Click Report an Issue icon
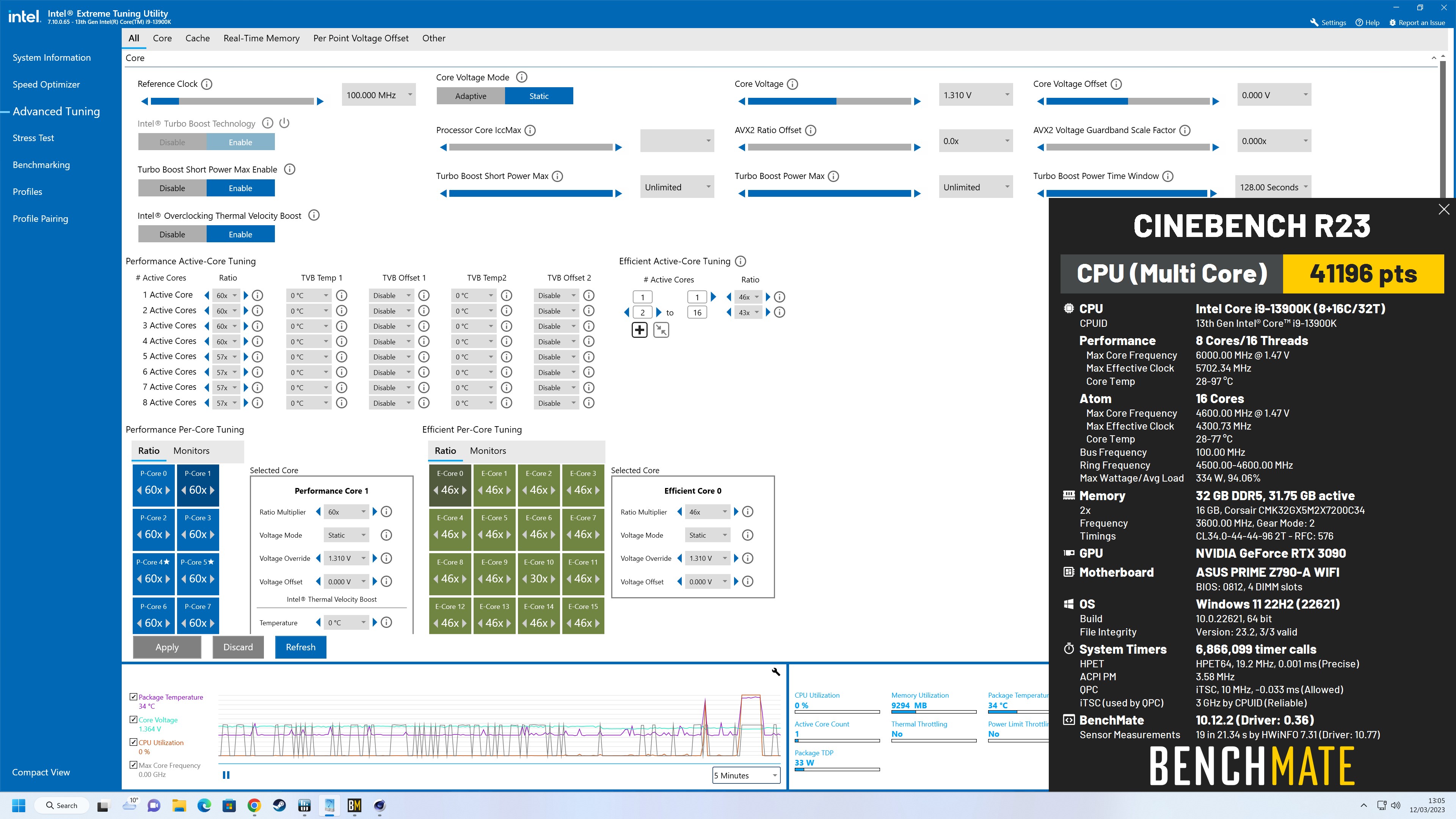Image resolution: width=1456 pixels, height=819 pixels. [x=1392, y=23]
